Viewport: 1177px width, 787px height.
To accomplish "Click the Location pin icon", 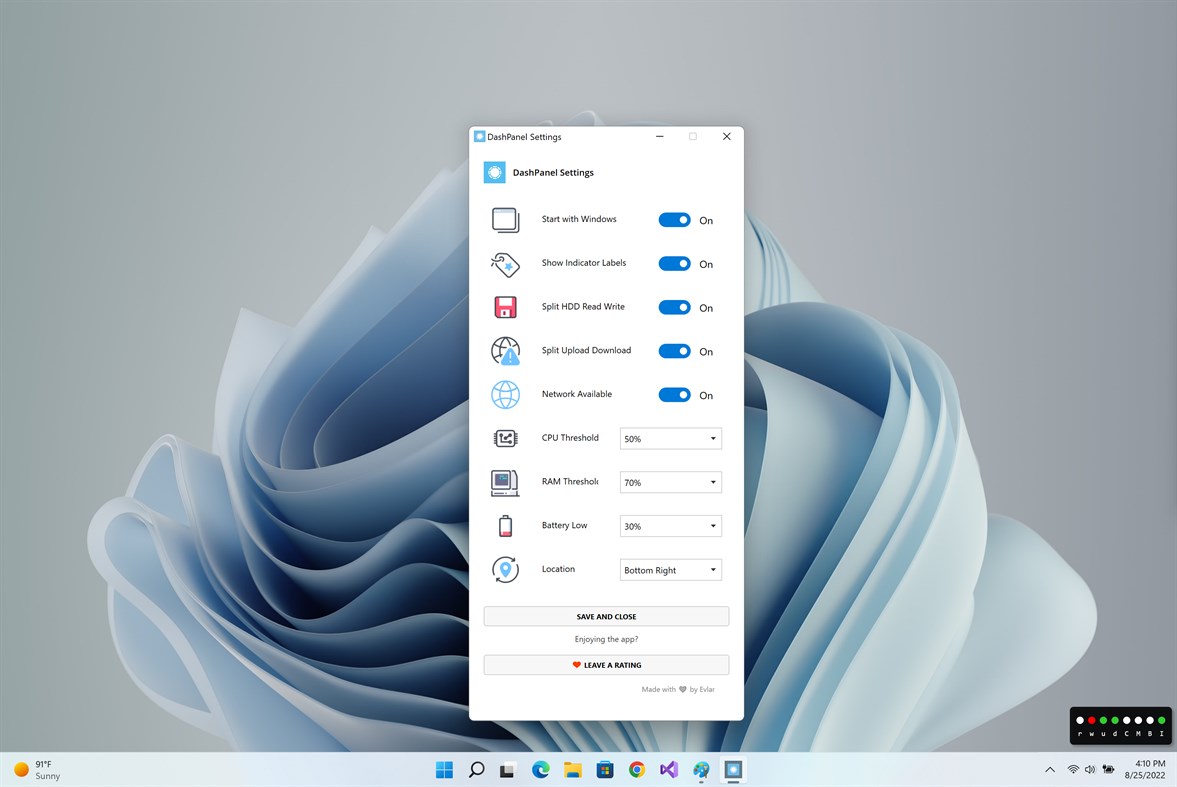I will point(505,569).
